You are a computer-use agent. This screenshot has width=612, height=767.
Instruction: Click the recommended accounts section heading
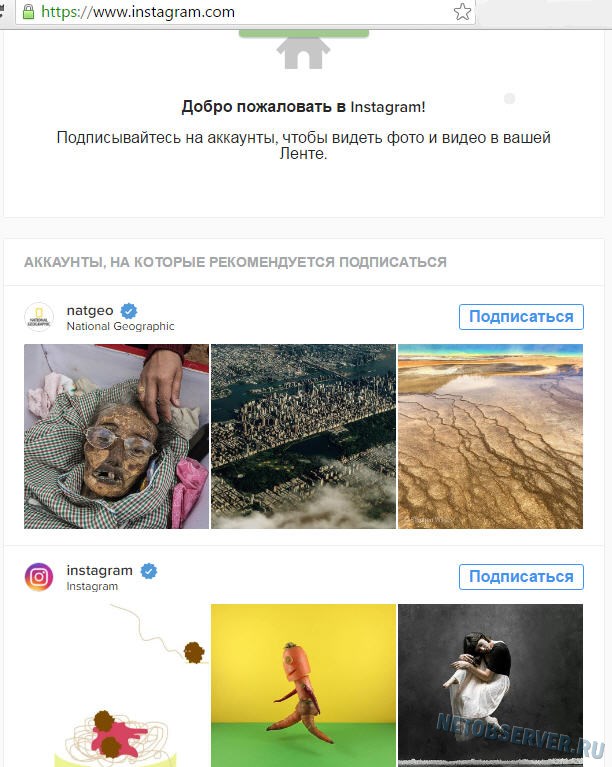(235, 262)
